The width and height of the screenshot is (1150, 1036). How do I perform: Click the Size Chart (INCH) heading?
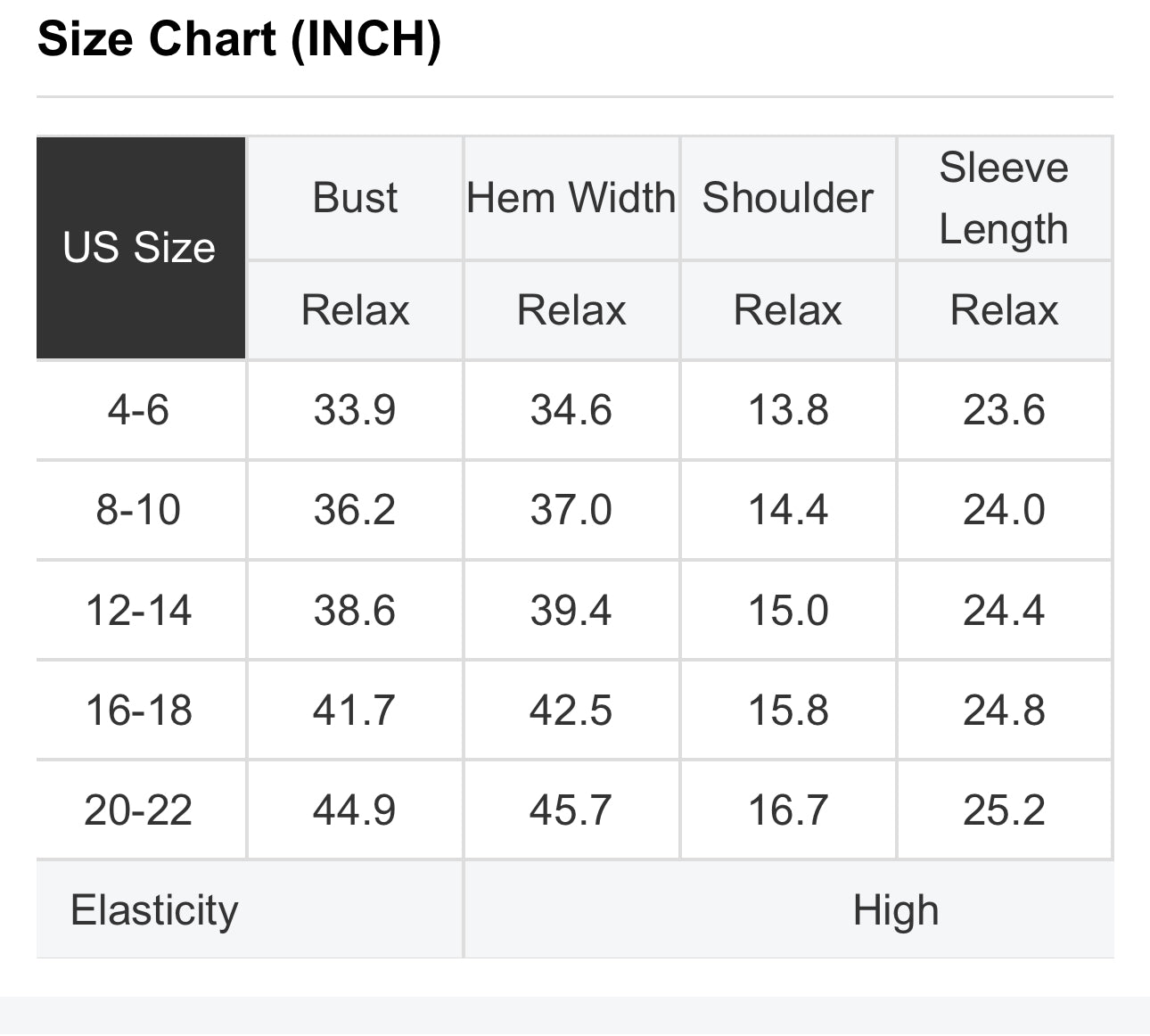[239, 40]
